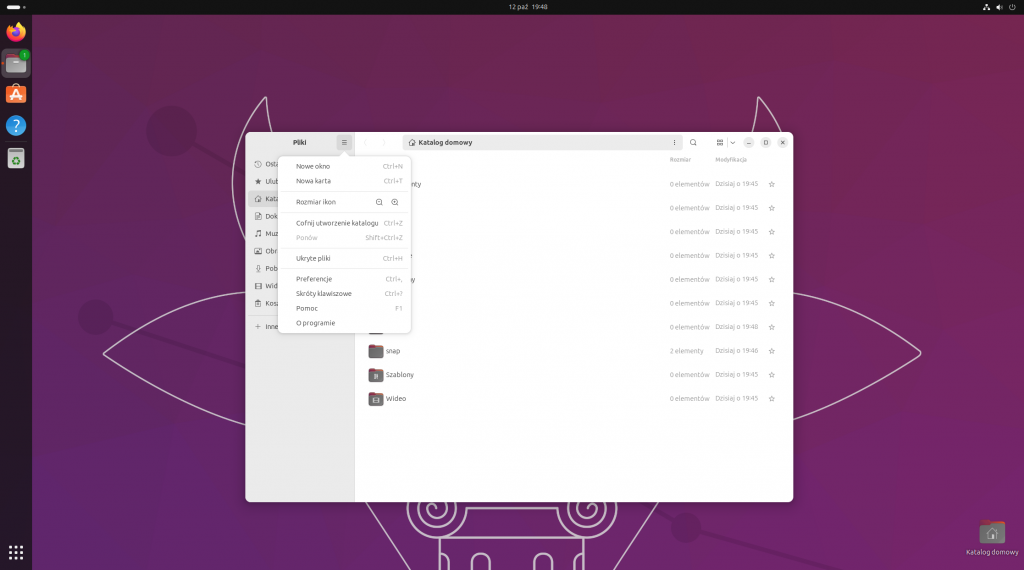Star the snap folder

771,351
